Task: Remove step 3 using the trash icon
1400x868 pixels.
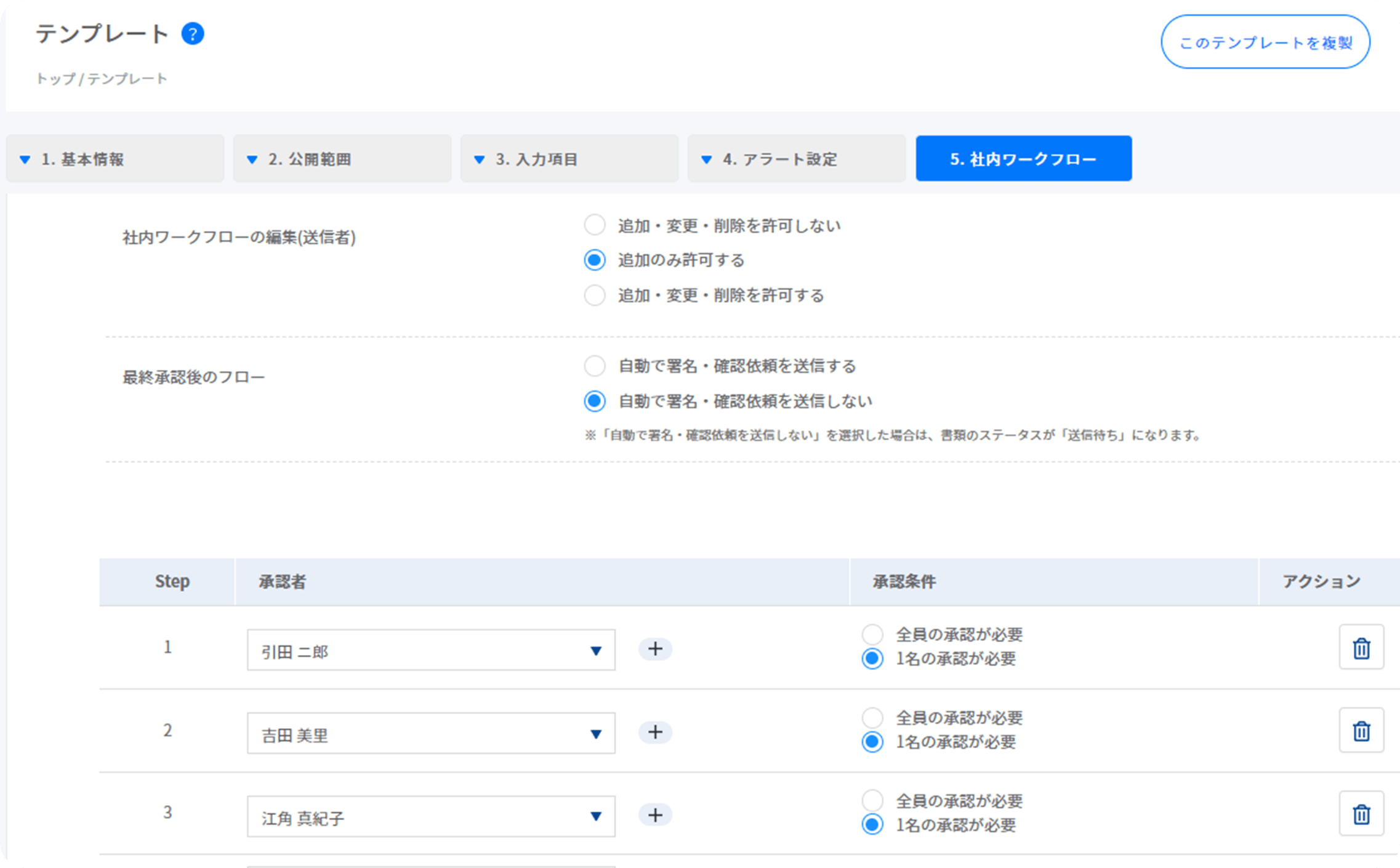Action: coord(1361,814)
